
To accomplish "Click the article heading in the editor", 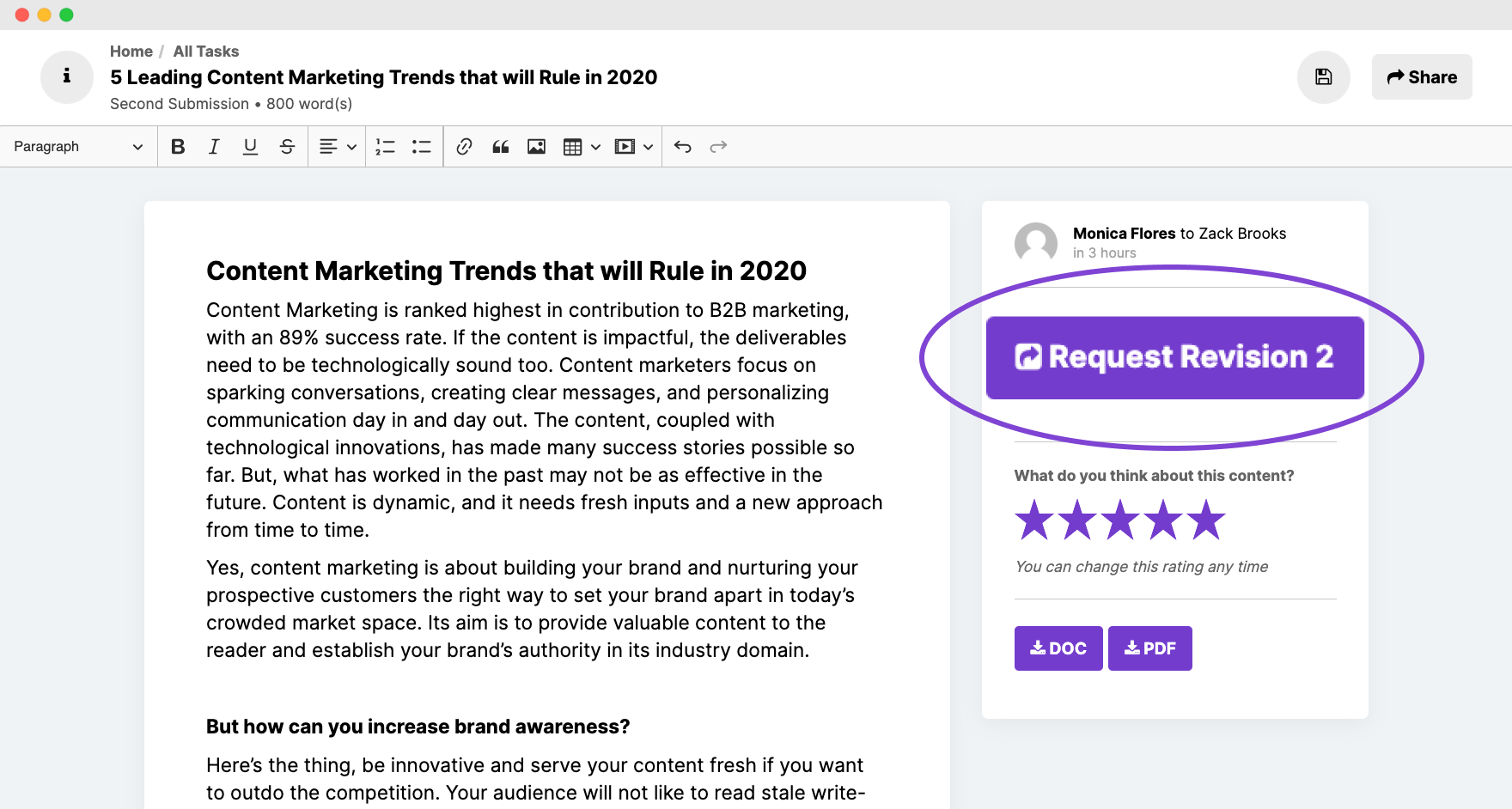I will [x=506, y=271].
